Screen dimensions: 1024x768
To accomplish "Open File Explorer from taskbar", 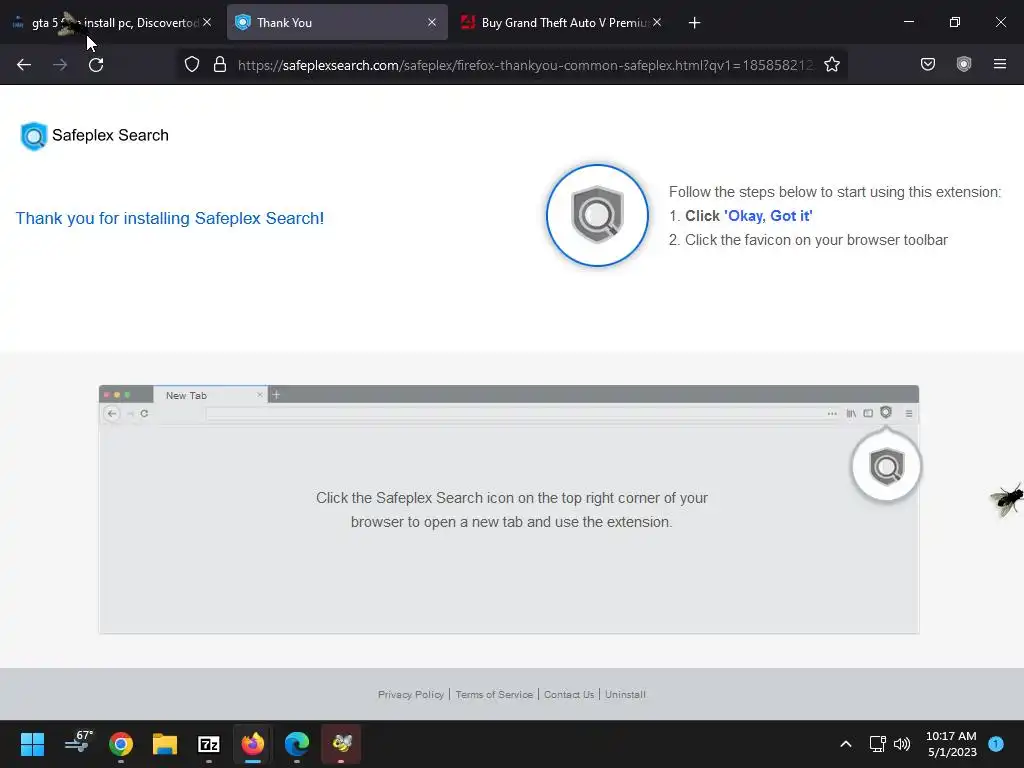I will pos(165,744).
